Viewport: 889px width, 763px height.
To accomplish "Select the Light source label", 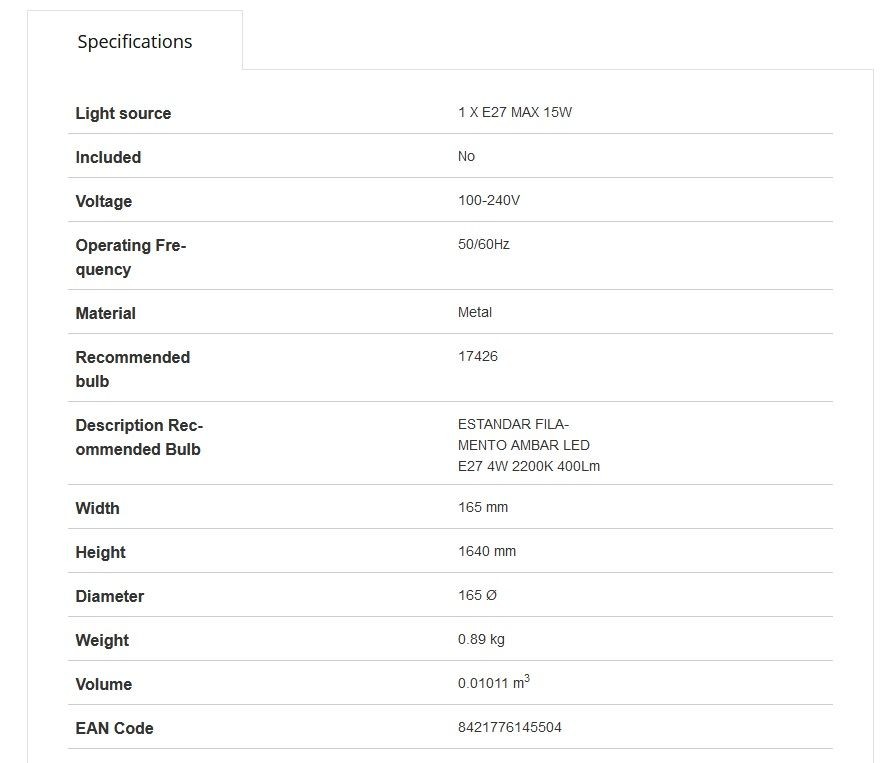I will [x=123, y=113].
